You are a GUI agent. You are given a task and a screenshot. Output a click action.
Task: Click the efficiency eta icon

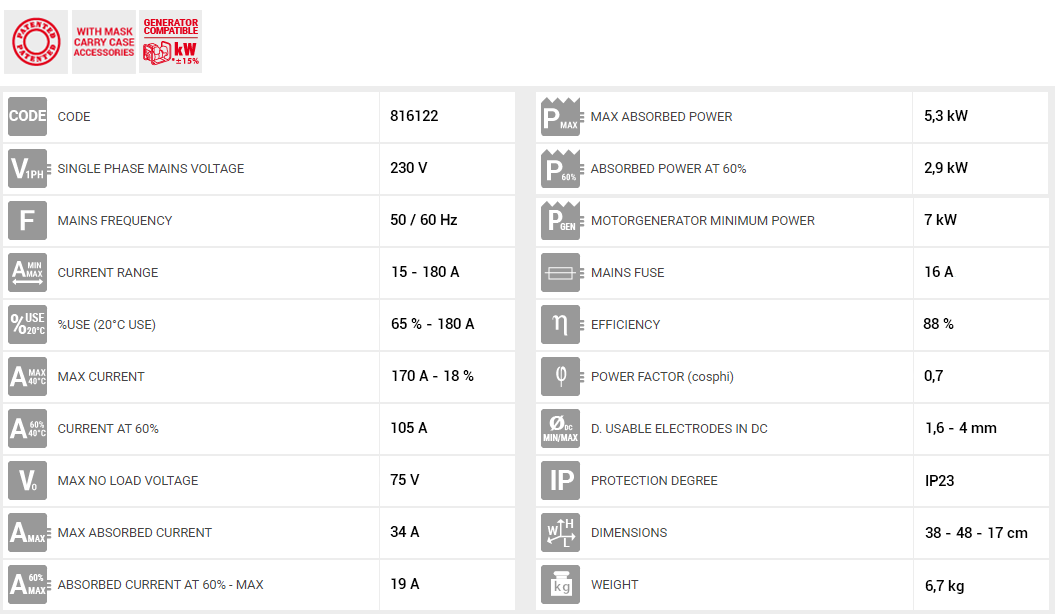tap(560, 324)
